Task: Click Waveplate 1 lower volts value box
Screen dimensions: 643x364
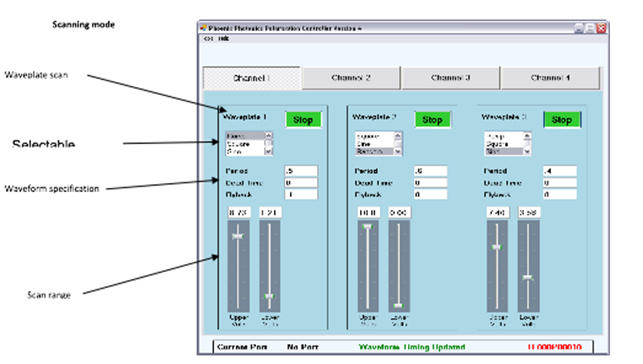Action: [270, 212]
